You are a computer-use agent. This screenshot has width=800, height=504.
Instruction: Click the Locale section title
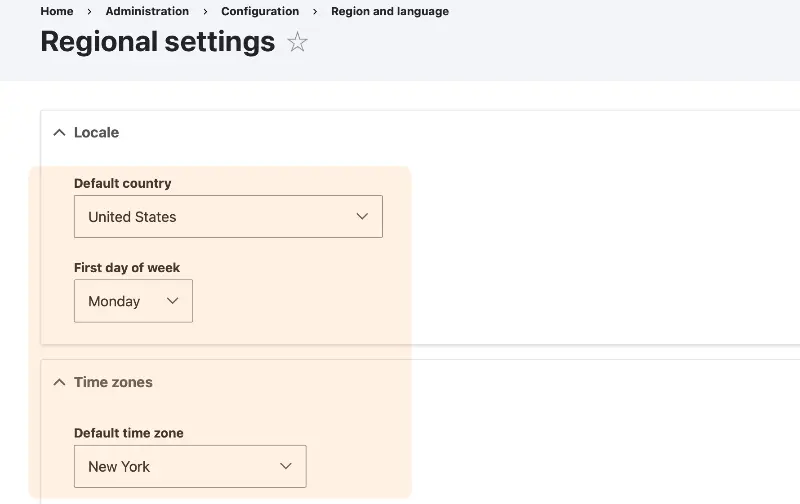coord(96,133)
